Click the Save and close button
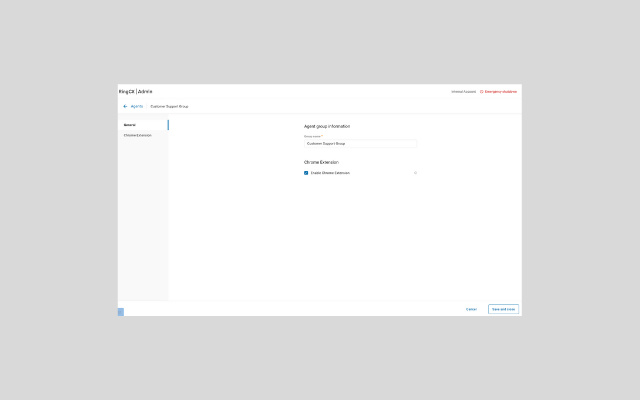 pyautogui.click(x=503, y=309)
